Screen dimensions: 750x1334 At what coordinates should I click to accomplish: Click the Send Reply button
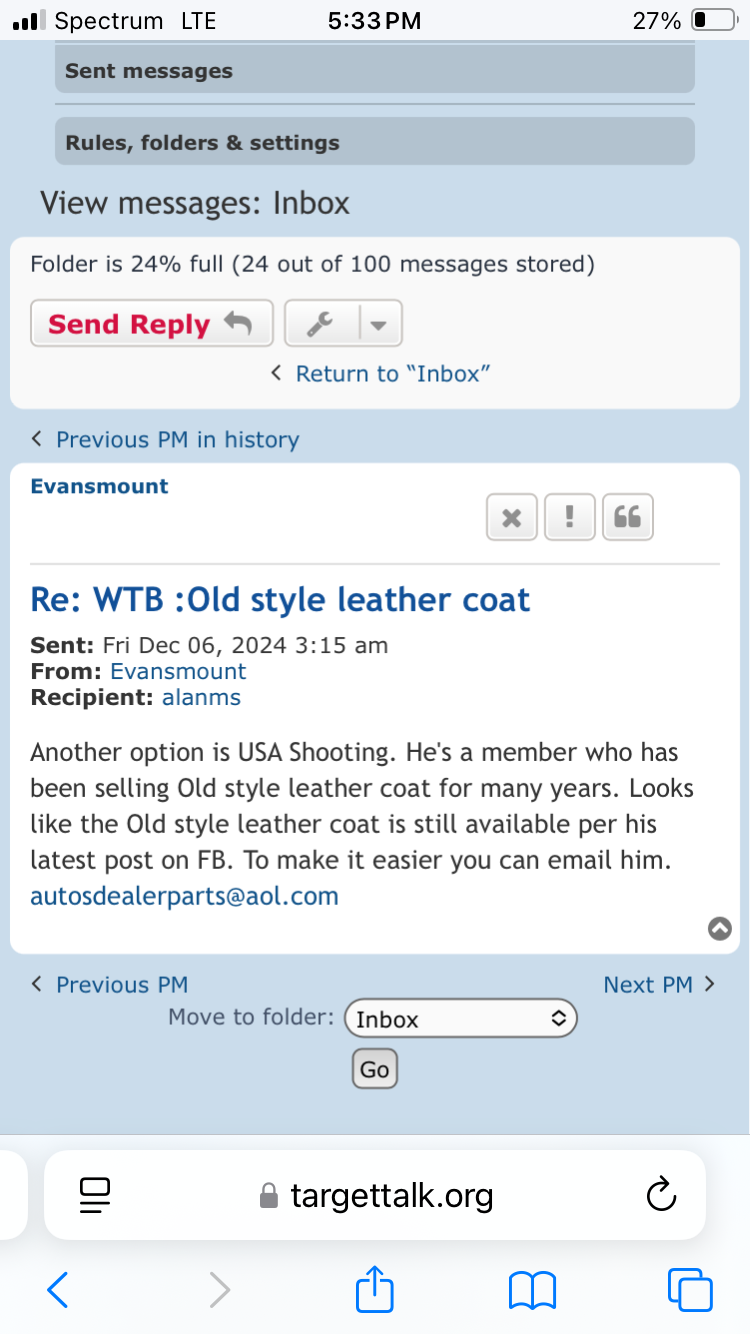(152, 323)
